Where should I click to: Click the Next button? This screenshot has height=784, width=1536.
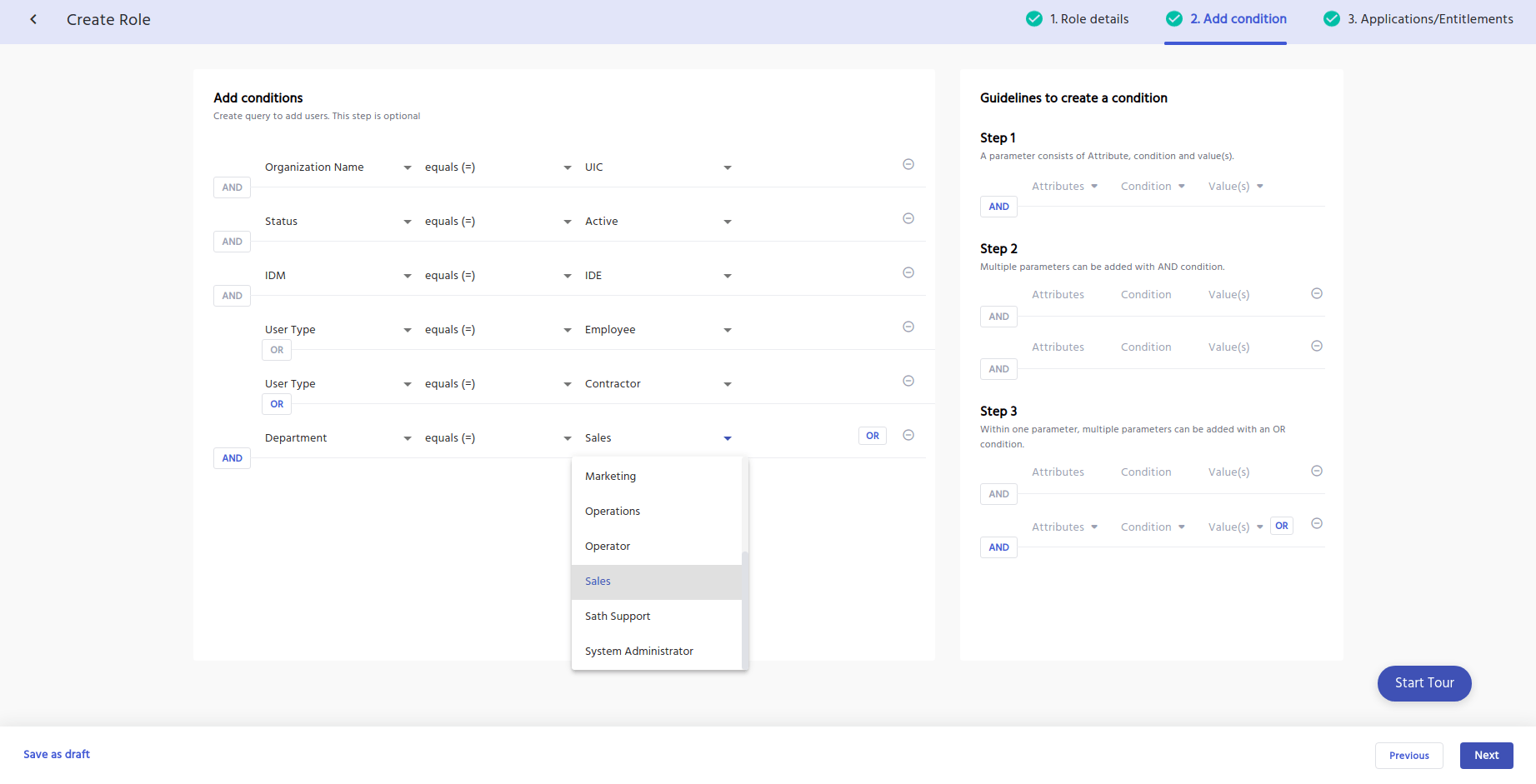click(x=1486, y=755)
